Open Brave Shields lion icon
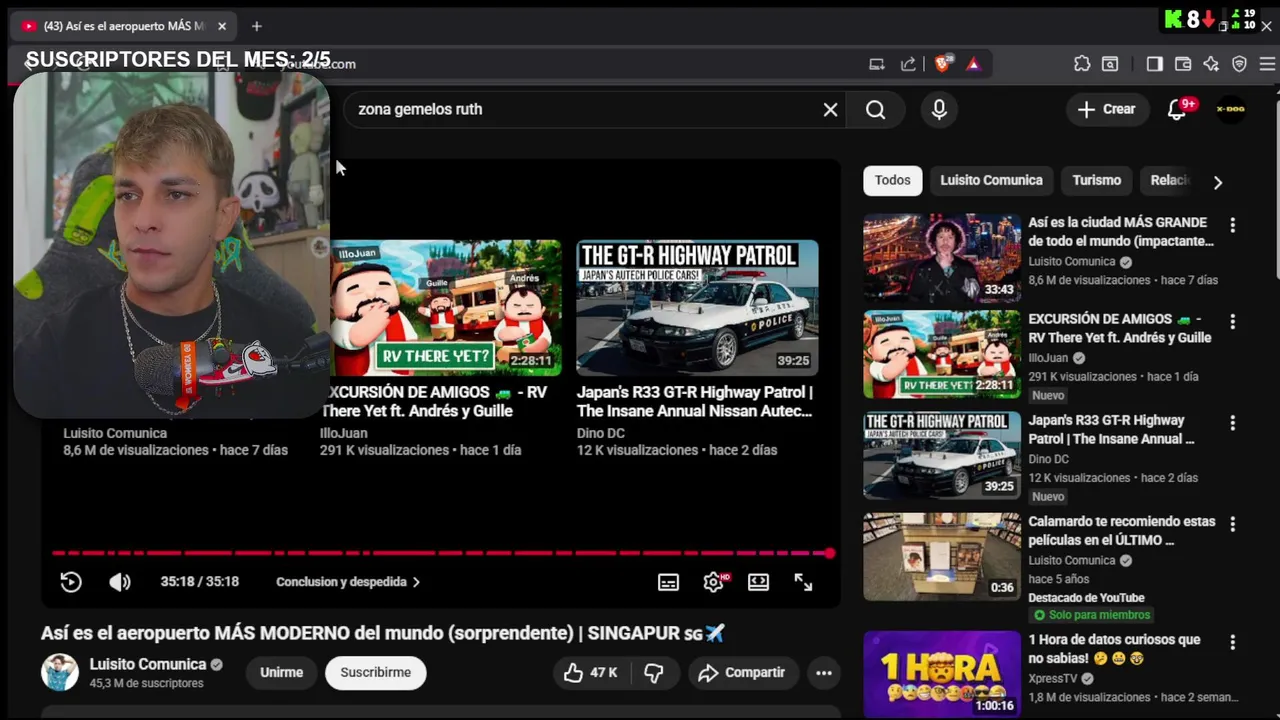This screenshot has height=720, width=1280. [x=942, y=64]
